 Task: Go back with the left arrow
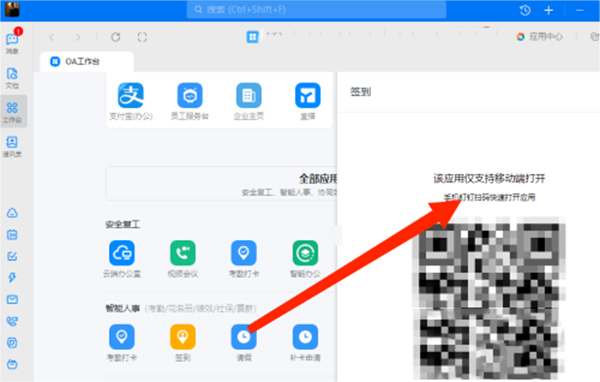(52, 37)
